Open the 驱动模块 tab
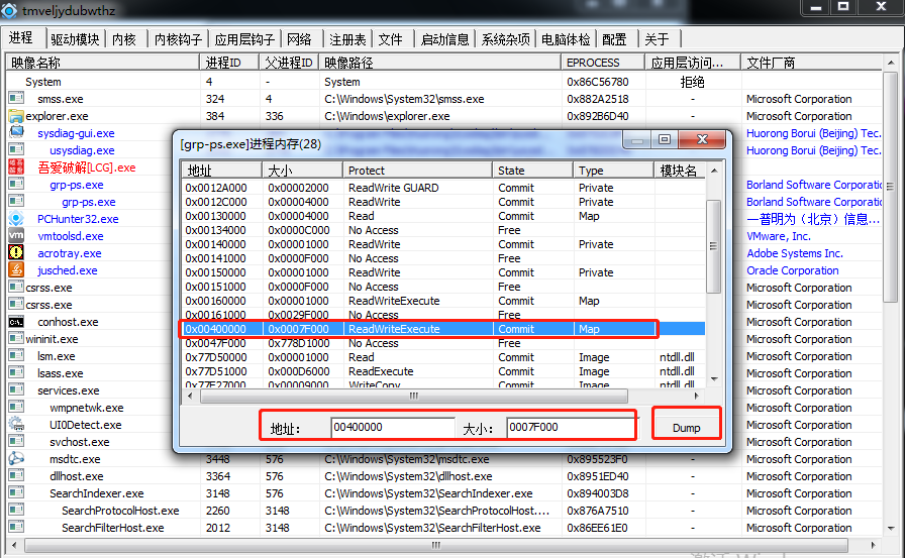This screenshot has height=558, width=905. click(75, 39)
